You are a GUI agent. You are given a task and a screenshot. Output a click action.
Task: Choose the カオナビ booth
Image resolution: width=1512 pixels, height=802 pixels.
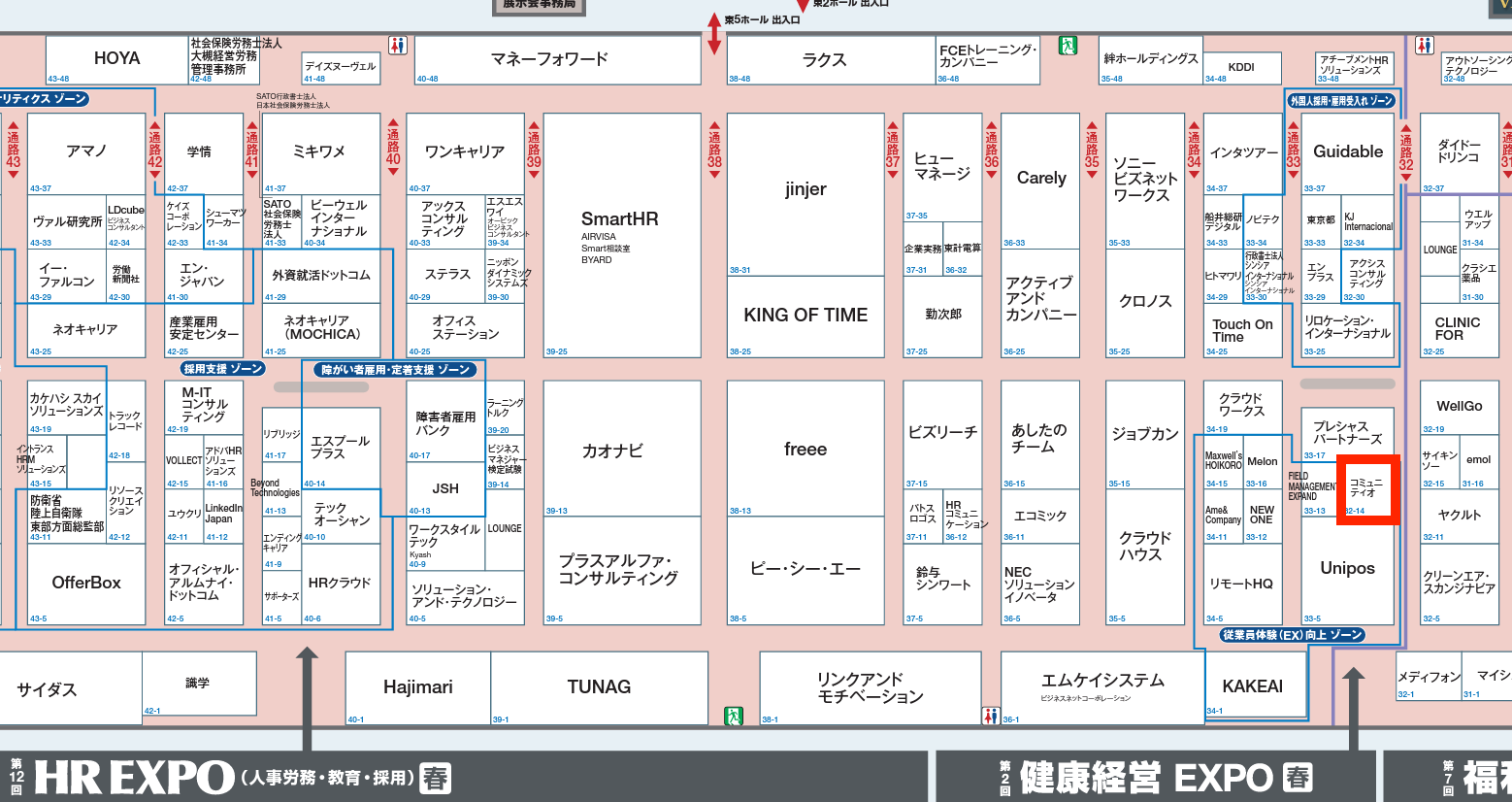click(622, 449)
